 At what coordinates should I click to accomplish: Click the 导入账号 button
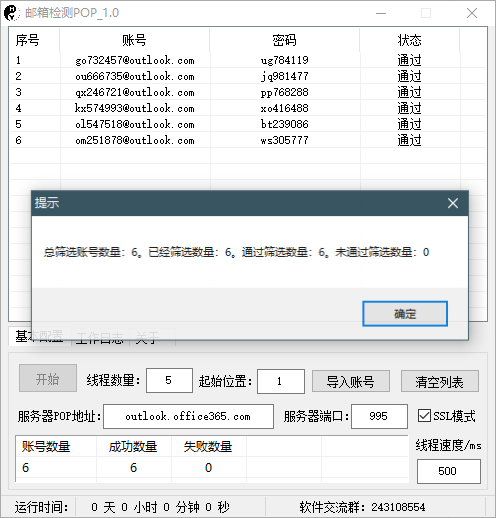coord(351,381)
